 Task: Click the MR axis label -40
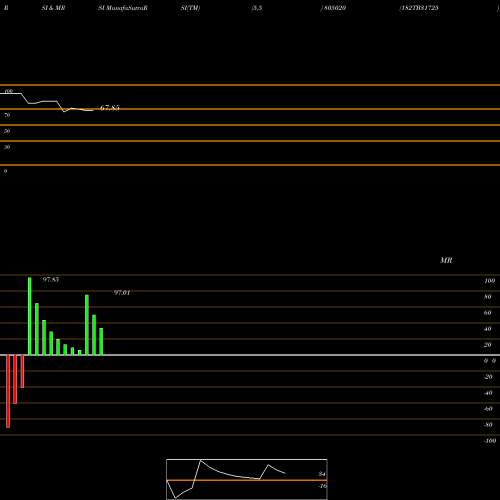coord(488,393)
